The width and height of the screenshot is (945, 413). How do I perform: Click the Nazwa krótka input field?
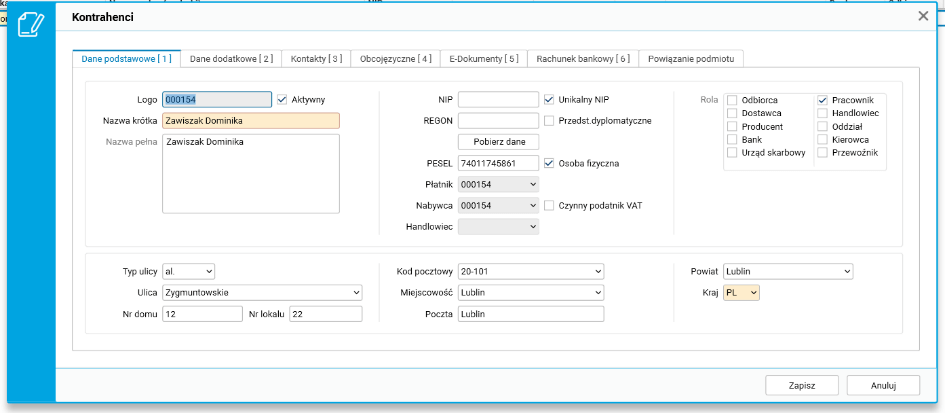251,121
